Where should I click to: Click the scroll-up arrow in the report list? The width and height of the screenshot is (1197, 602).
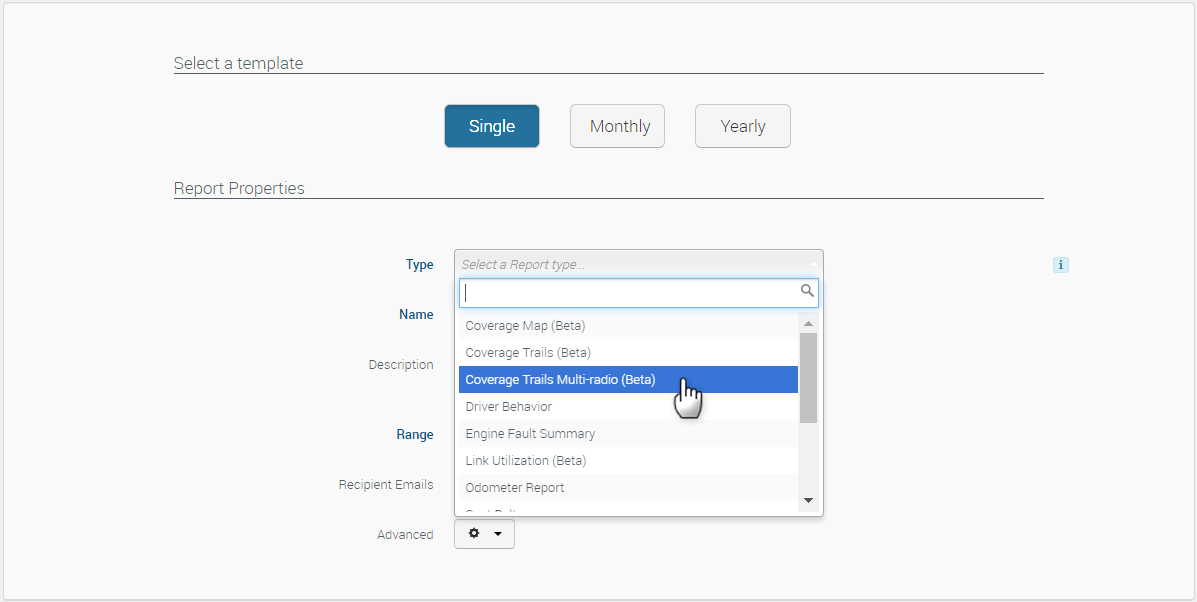pos(808,324)
